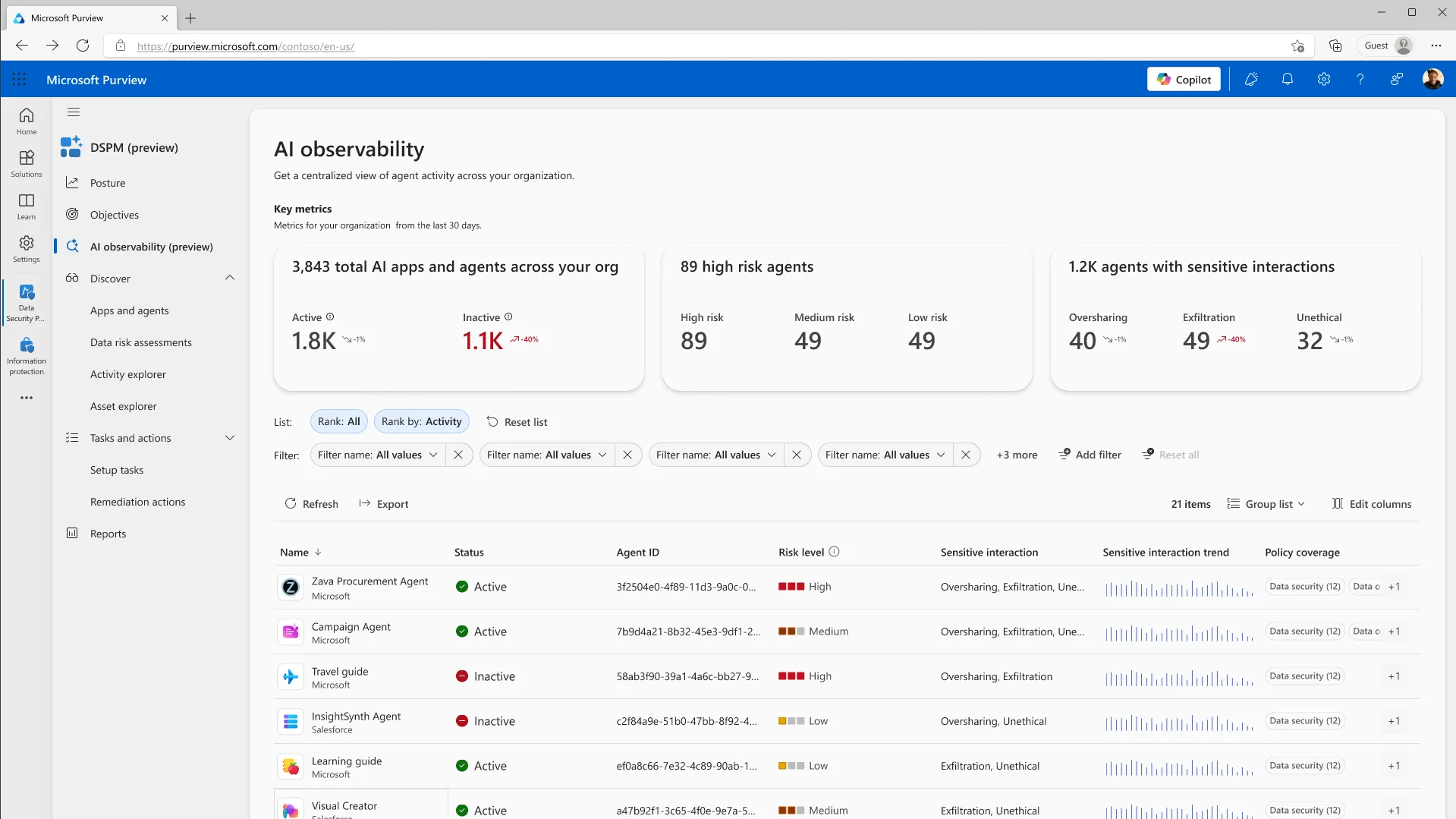1456x819 pixels.
Task: Open Information protection in the left rail
Action: click(27, 356)
